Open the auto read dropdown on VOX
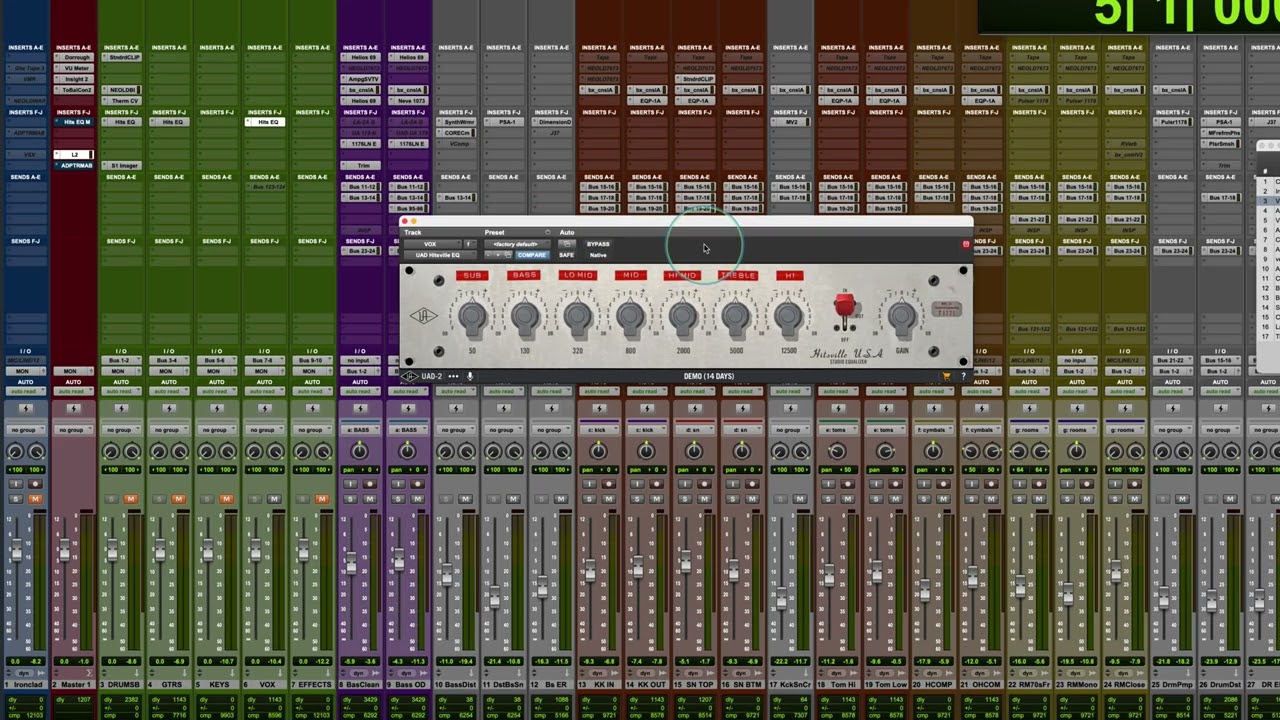Viewport: 1280px width, 720px height. coord(265,391)
